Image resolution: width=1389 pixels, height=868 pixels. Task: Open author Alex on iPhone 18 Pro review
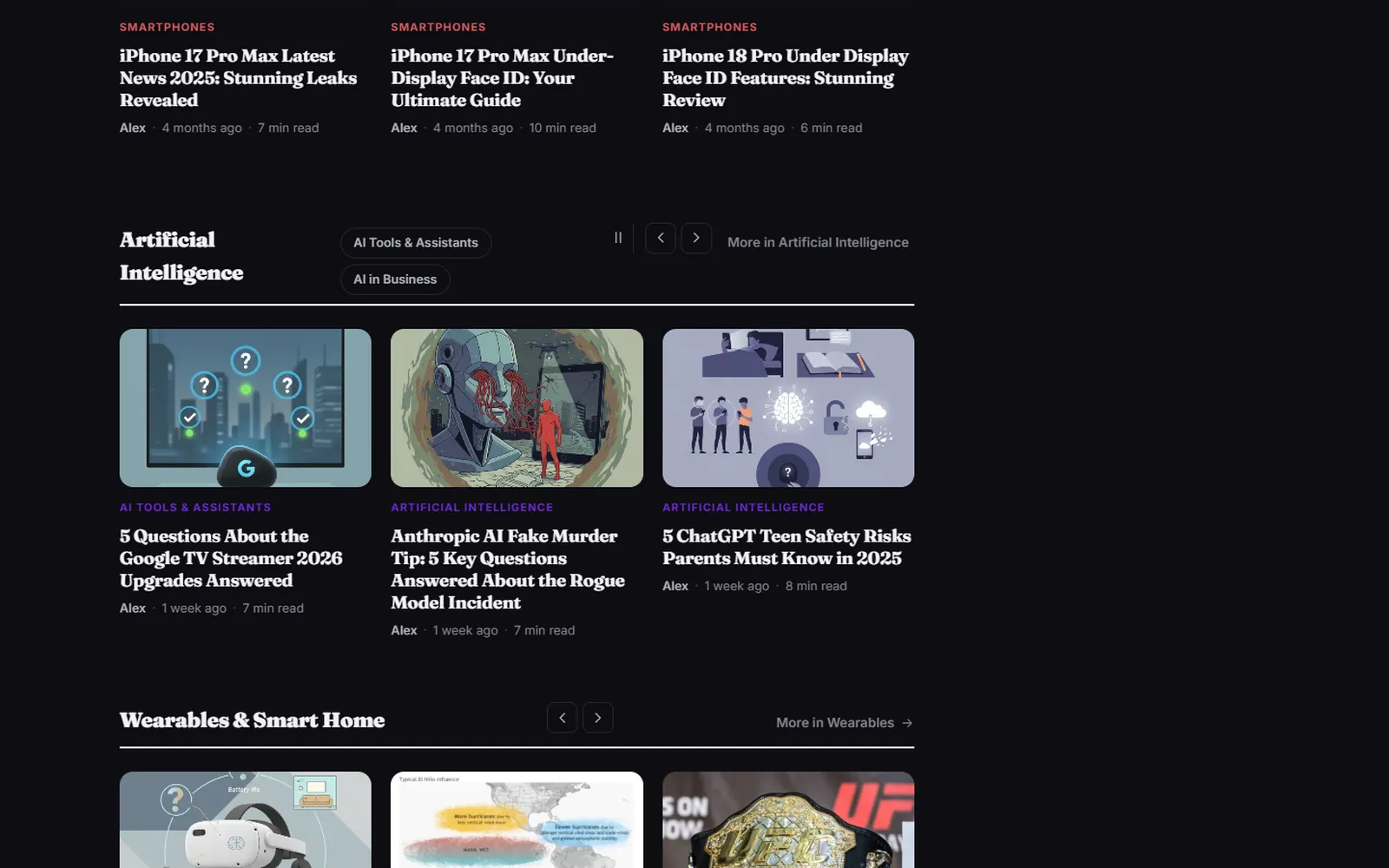click(x=675, y=128)
